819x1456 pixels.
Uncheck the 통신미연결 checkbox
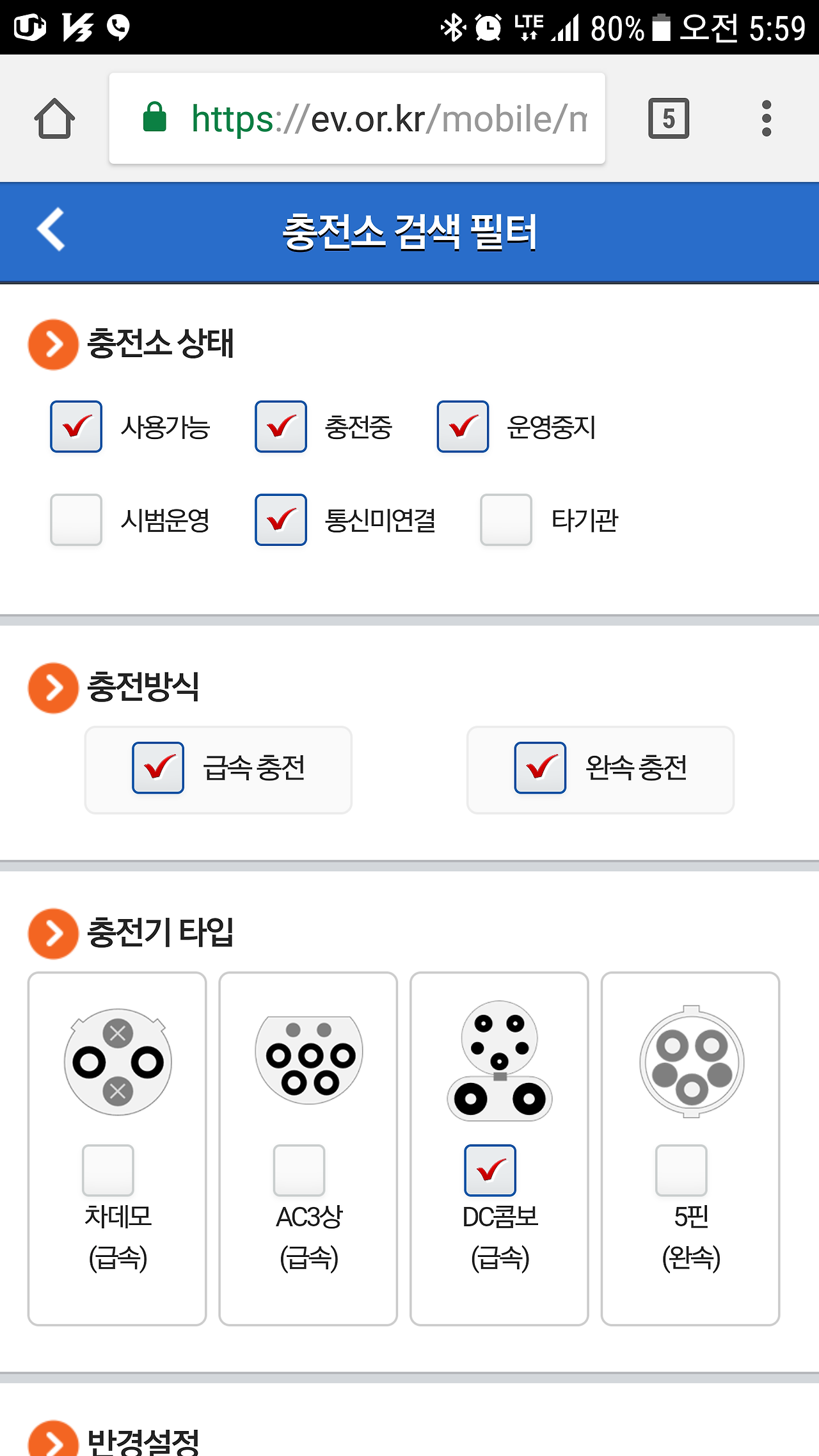(x=281, y=520)
